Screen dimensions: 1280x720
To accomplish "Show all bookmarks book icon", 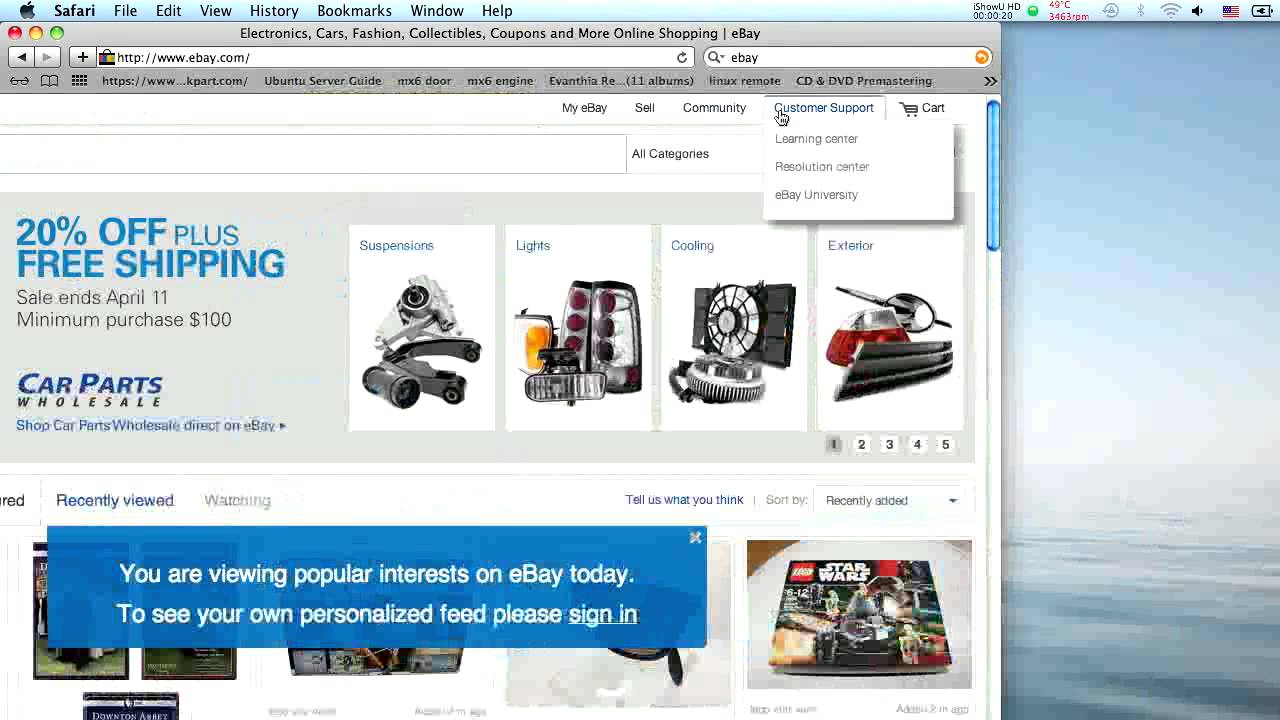I will (49, 81).
